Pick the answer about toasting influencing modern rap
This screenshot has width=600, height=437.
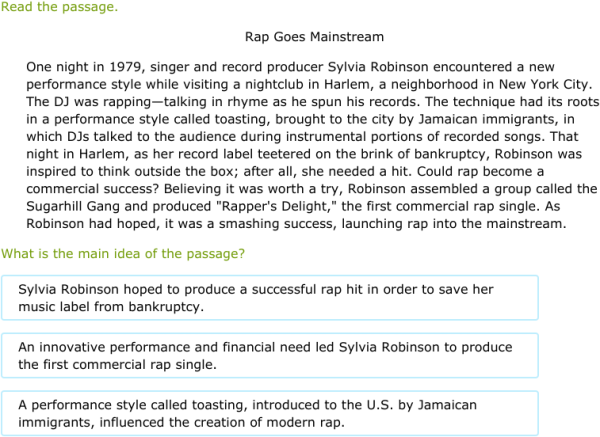coord(270,413)
